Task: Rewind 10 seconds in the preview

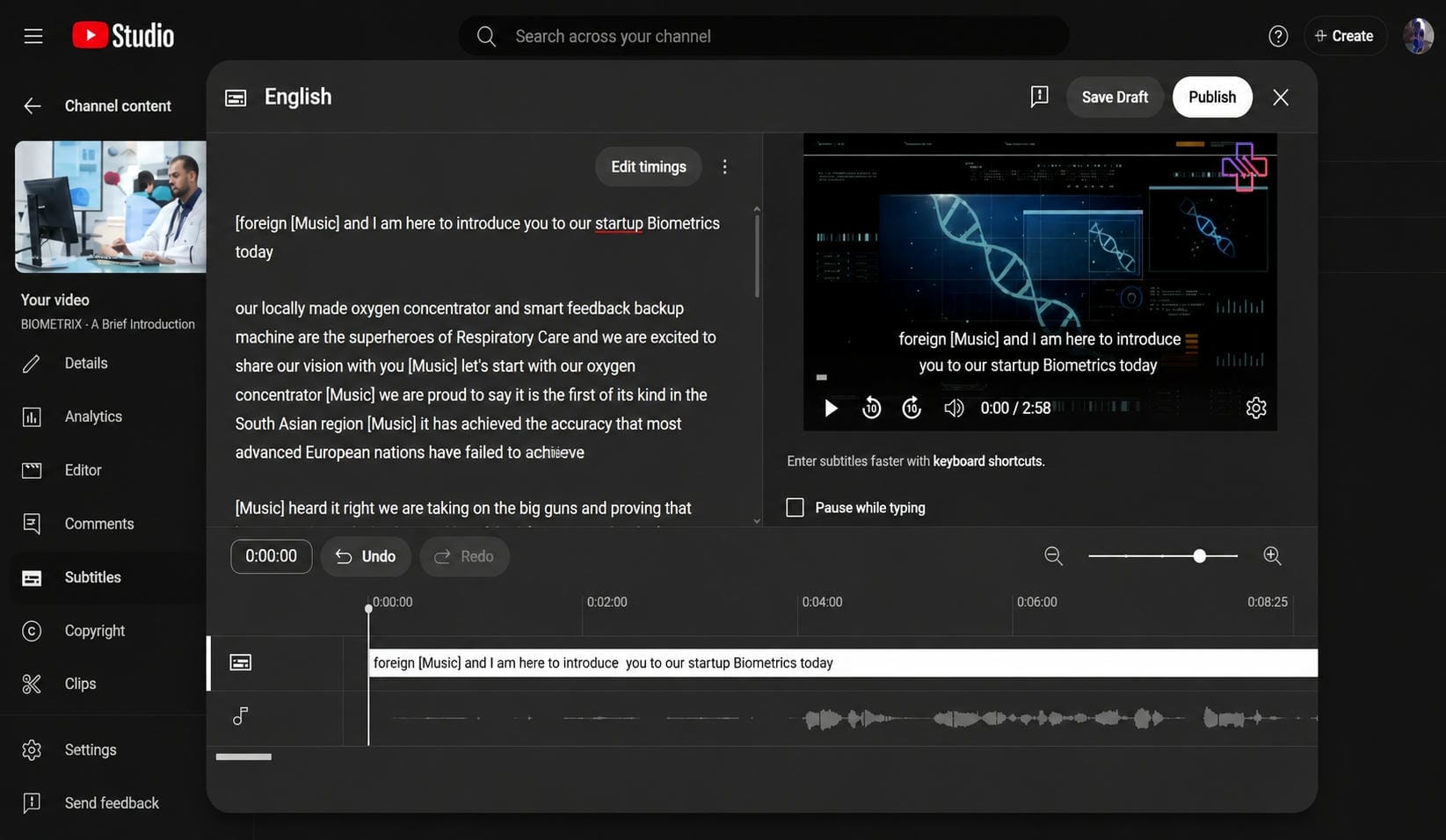Action: [x=871, y=408]
